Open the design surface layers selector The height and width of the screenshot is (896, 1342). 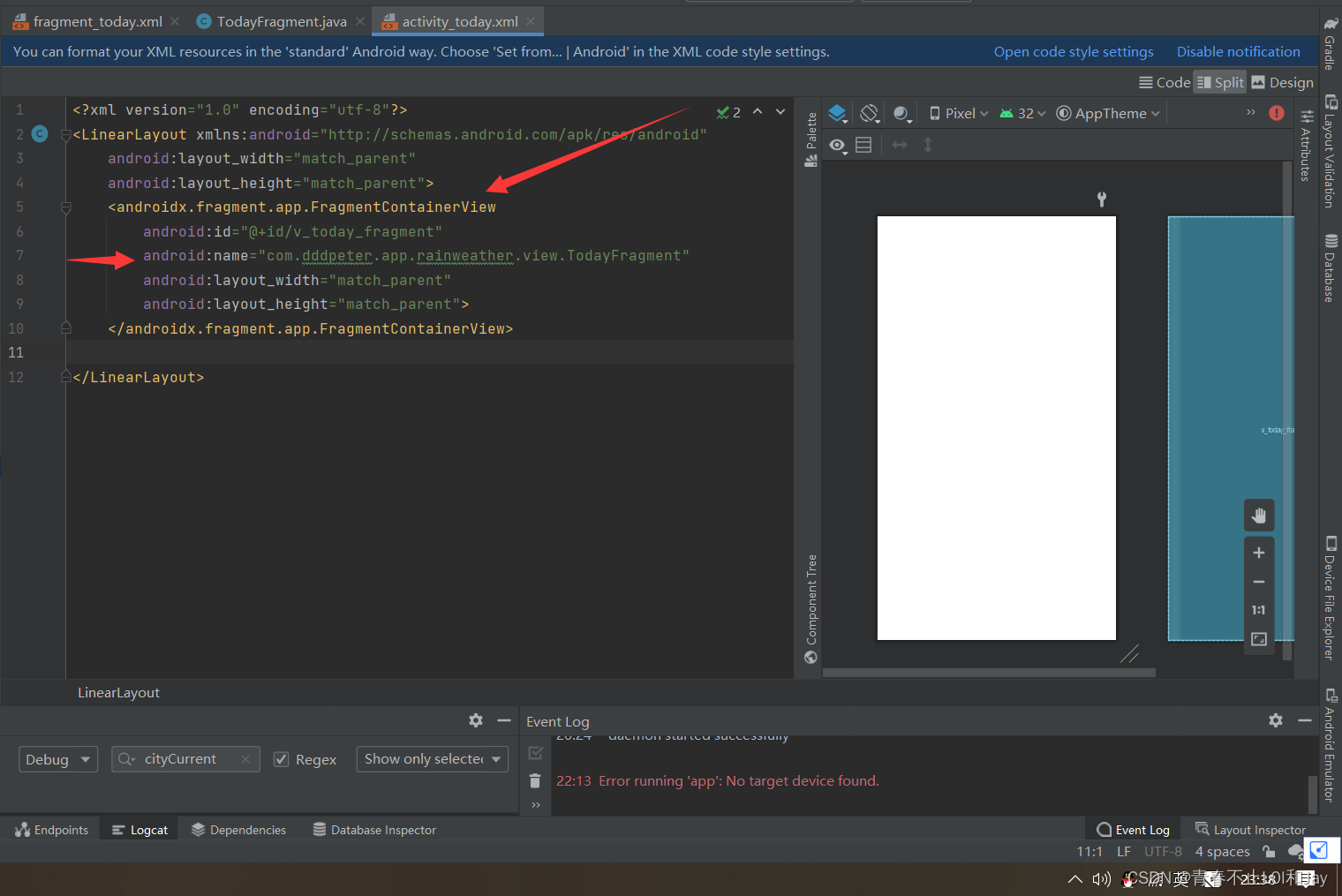tap(838, 113)
